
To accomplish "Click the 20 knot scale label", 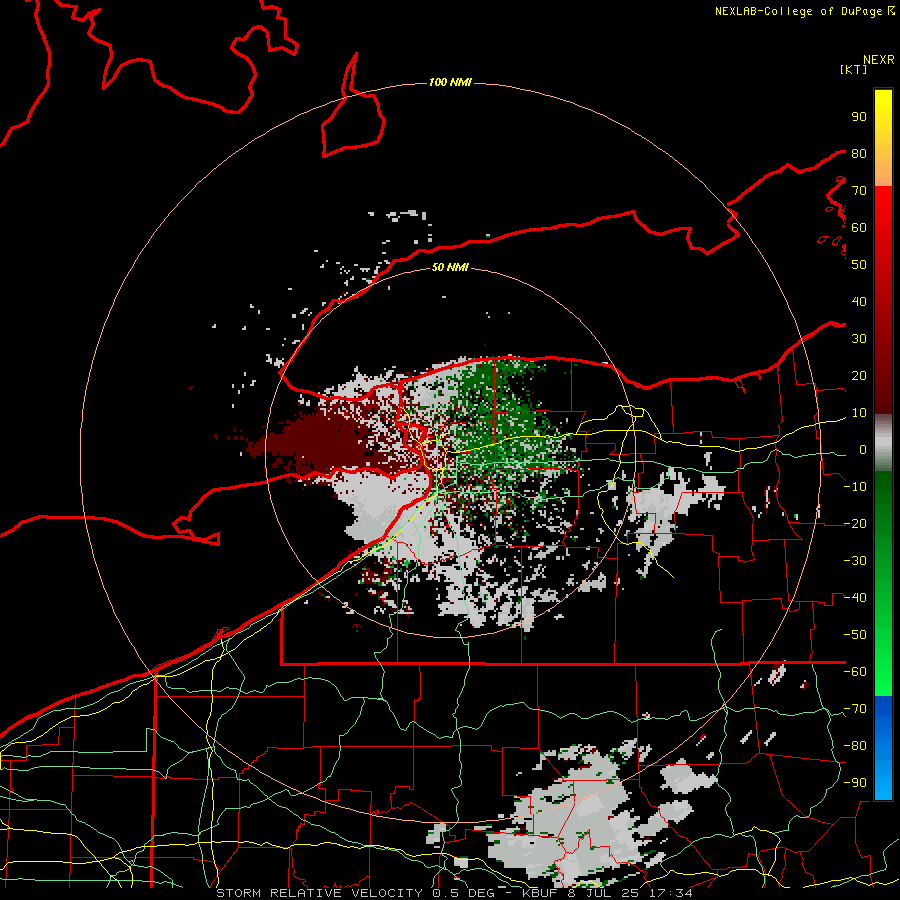I will 859,376.
